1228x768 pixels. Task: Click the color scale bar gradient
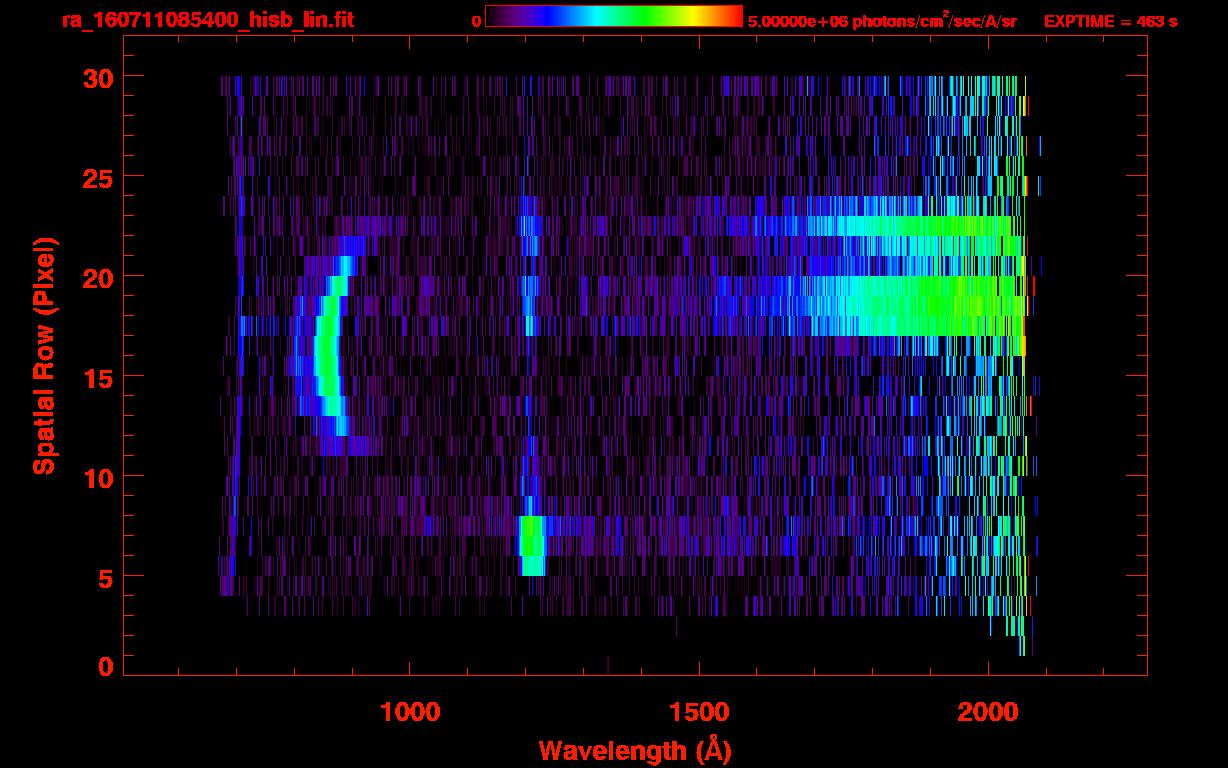pos(613,17)
